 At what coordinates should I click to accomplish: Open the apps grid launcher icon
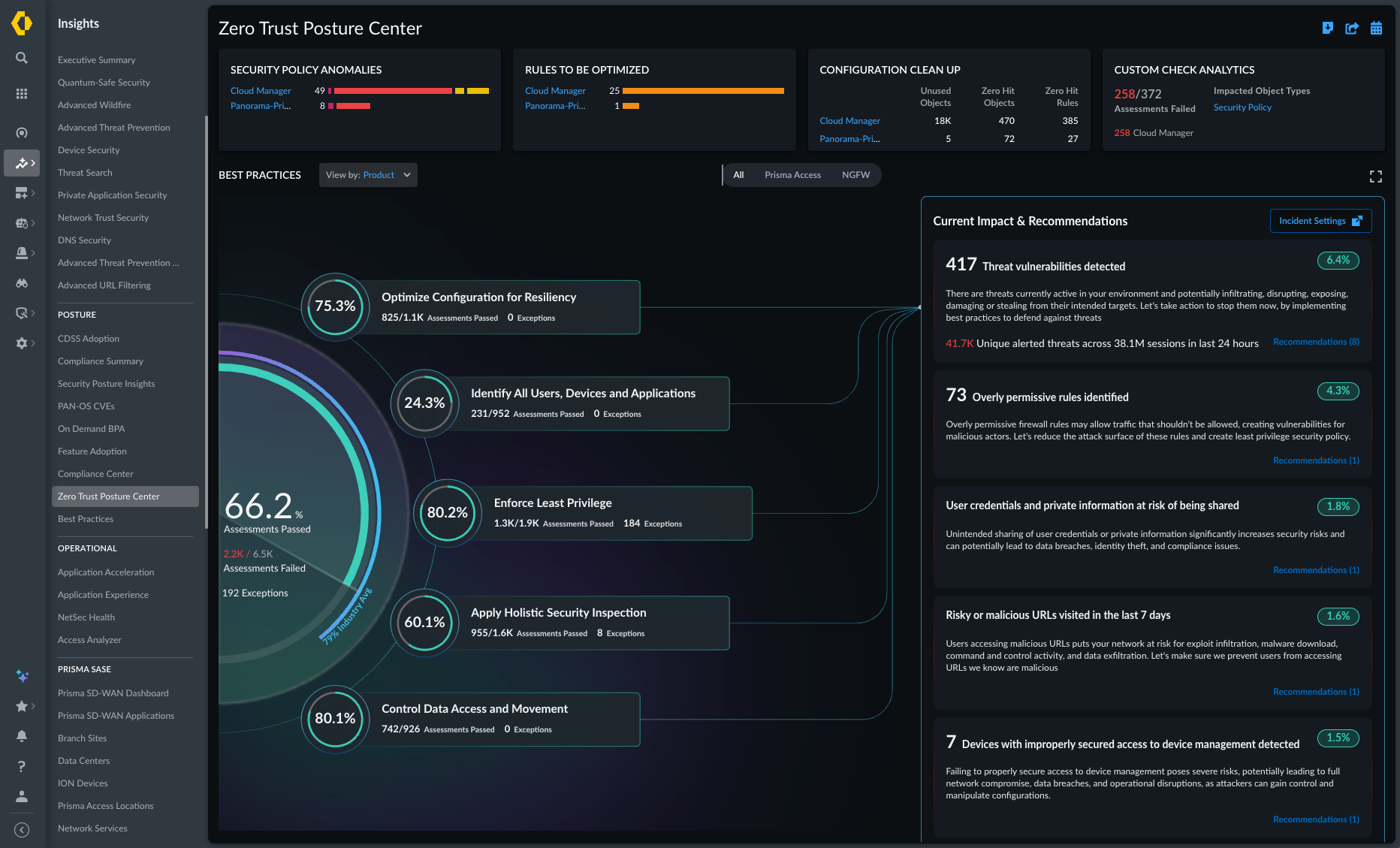(22, 94)
